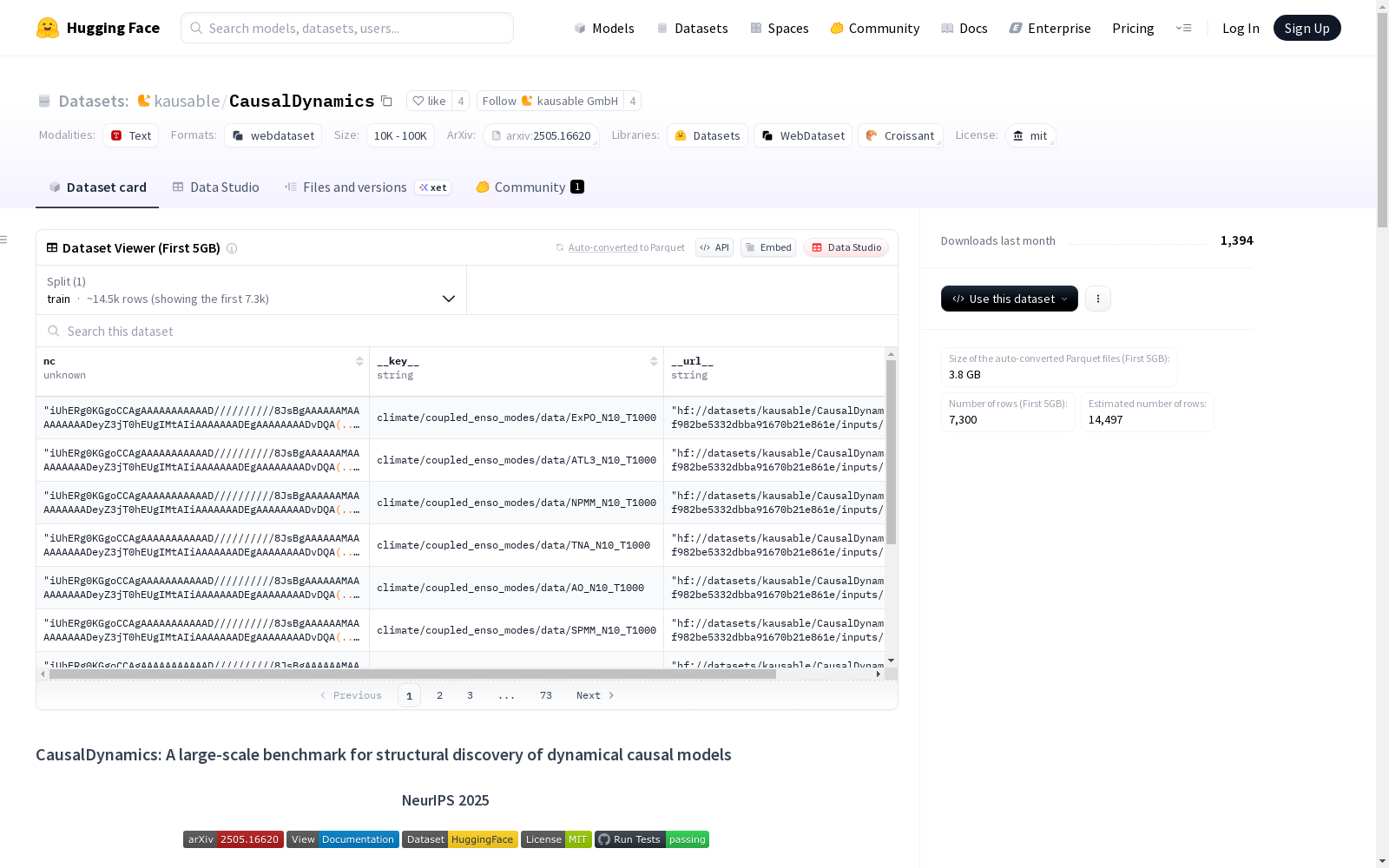1389x868 pixels.
Task: Go to Spaces
Action: (779, 28)
